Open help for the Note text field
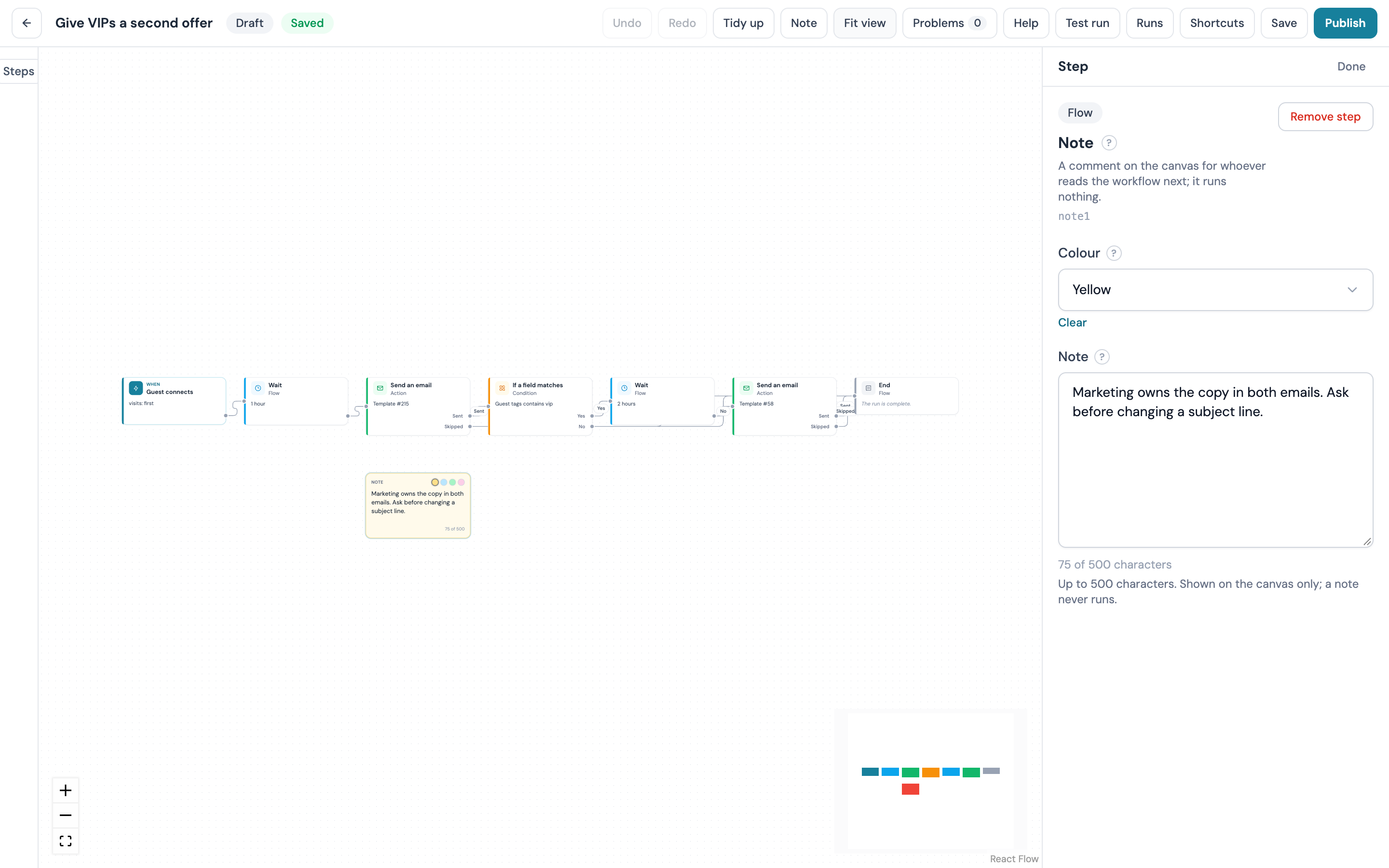 click(x=1102, y=356)
